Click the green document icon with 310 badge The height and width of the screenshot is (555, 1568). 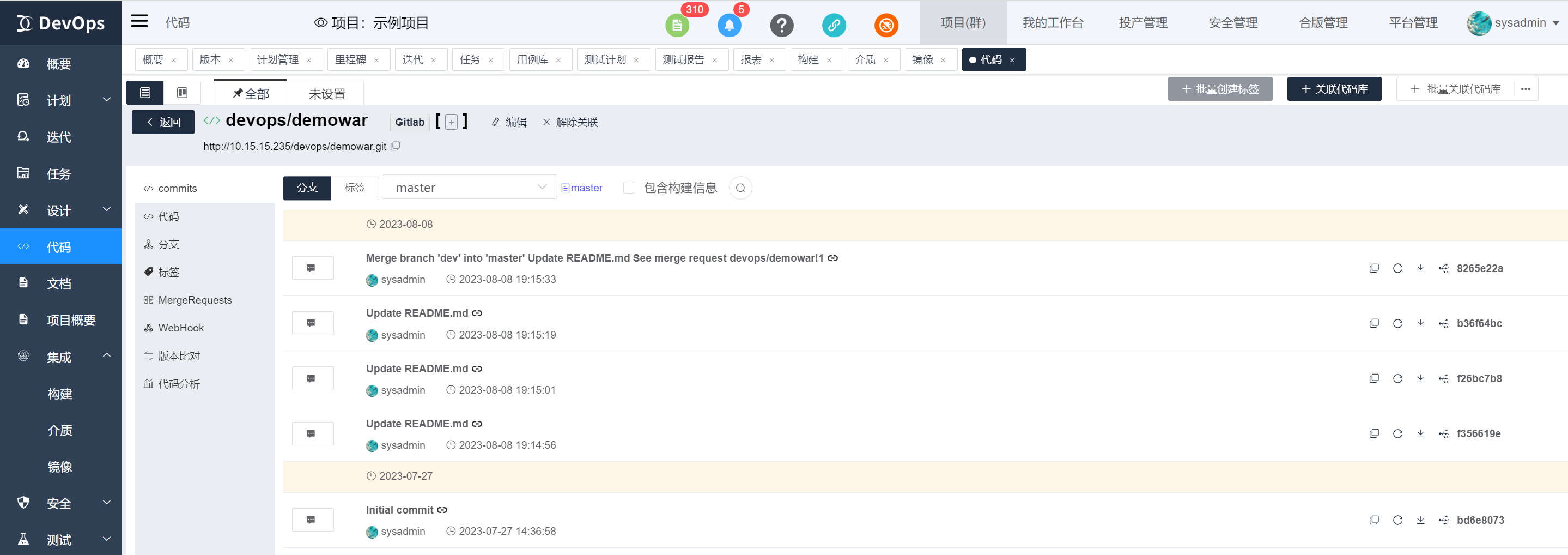(x=676, y=25)
